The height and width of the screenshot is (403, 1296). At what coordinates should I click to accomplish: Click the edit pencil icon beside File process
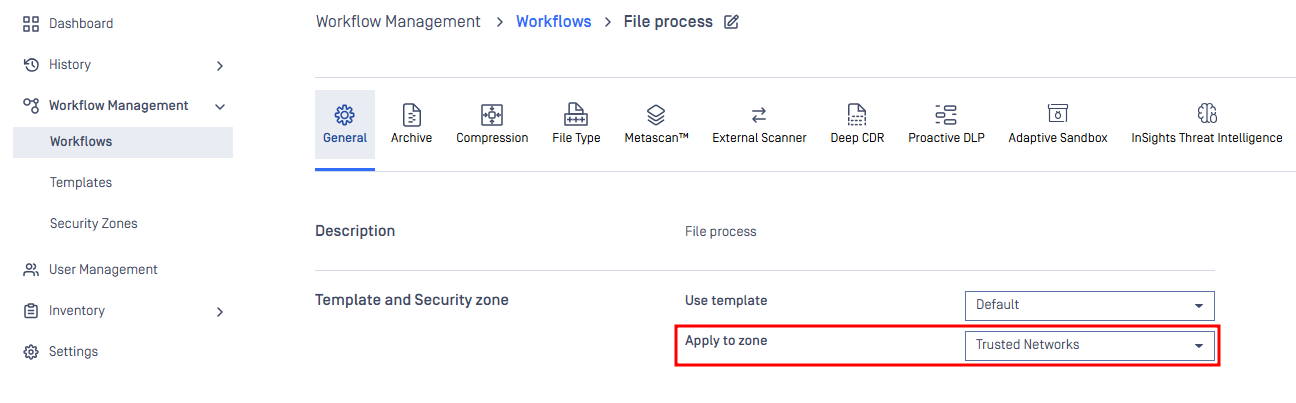pos(731,22)
